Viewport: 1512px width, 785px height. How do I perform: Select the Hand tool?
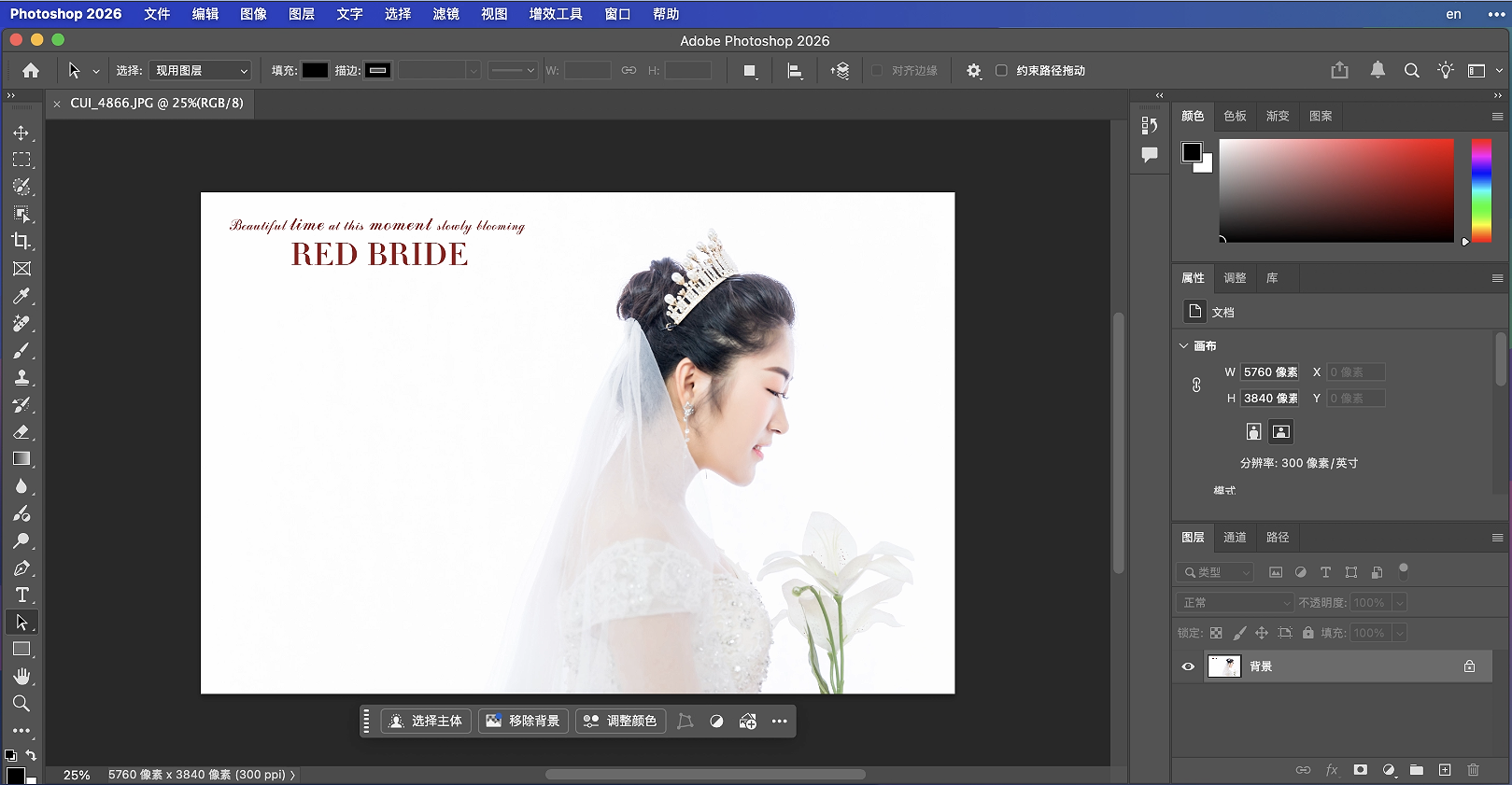[x=21, y=677]
